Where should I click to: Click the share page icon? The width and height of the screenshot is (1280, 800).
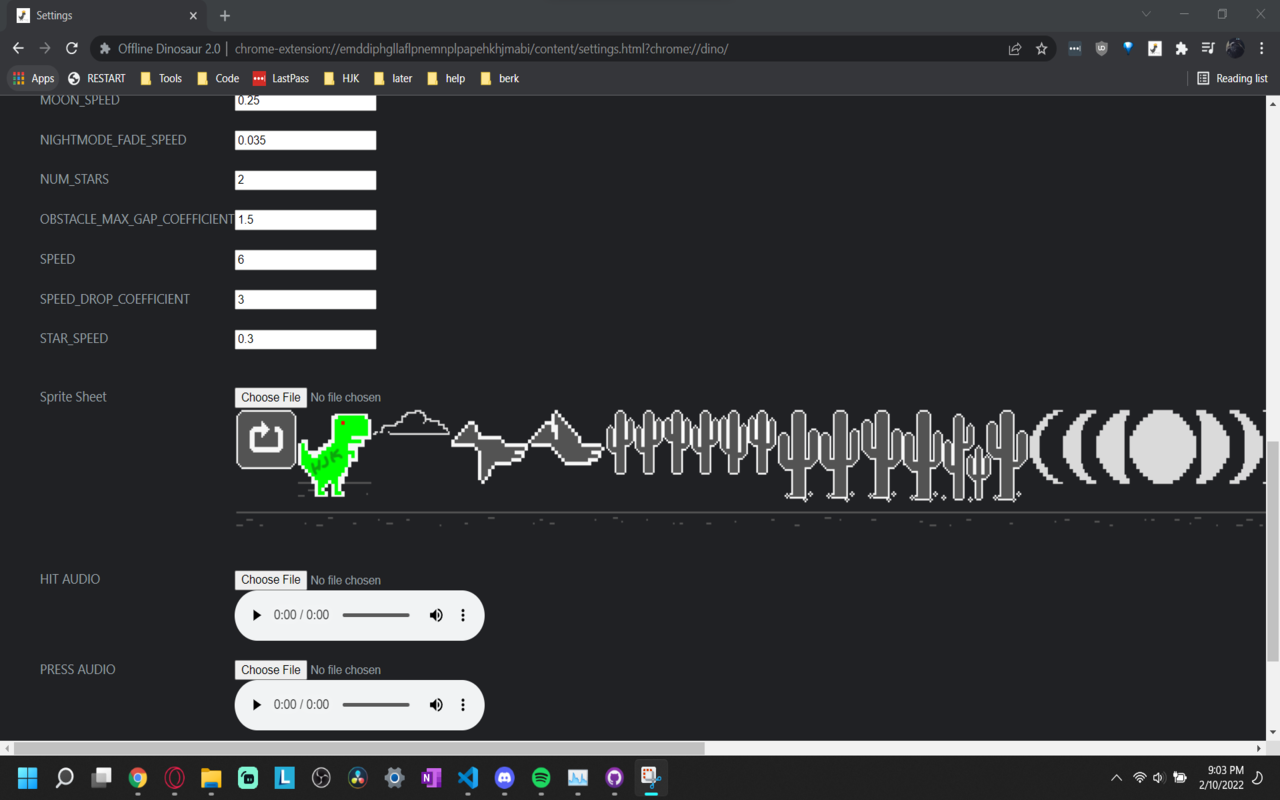tap(1015, 48)
